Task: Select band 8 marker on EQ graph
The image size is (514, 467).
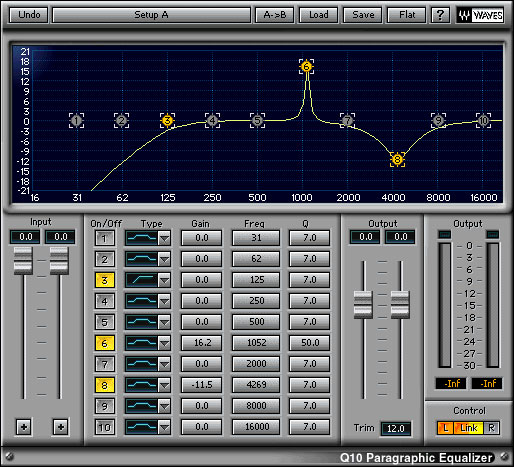Action: 397,160
